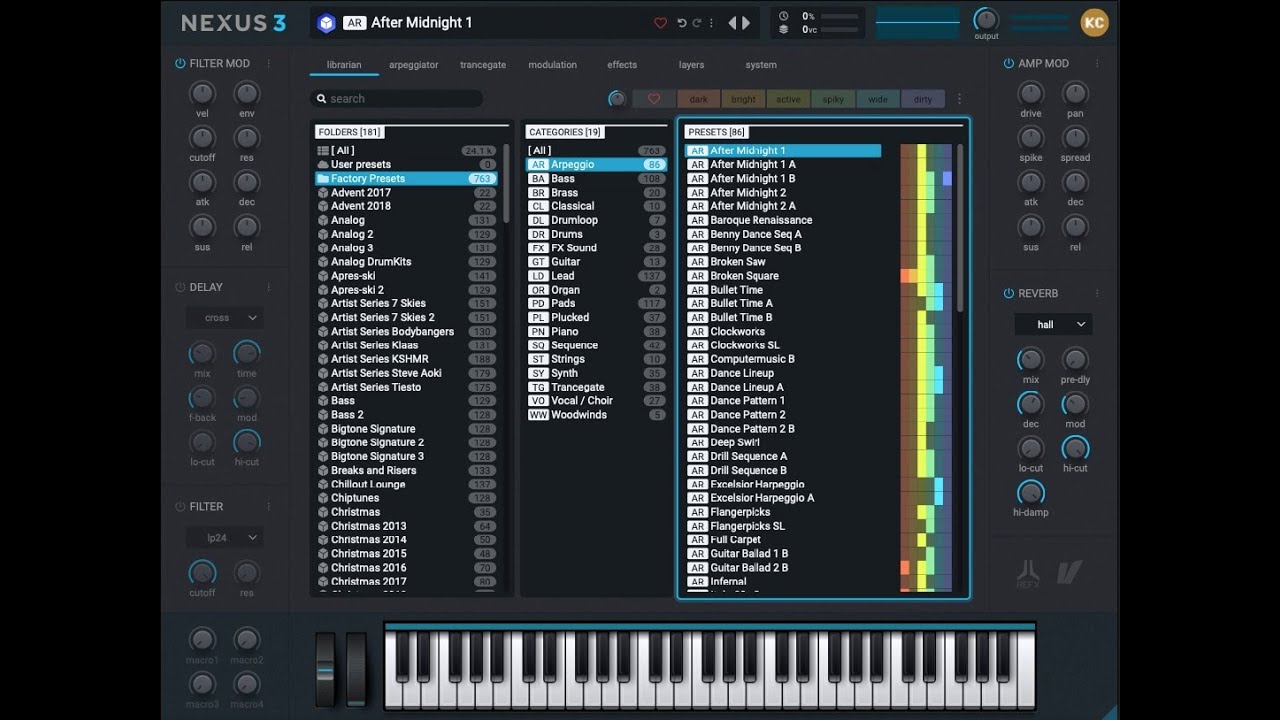This screenshot has height=720, width=1280.
Task: Select the Analog DrumKits folder
Action: coord(406,262)
